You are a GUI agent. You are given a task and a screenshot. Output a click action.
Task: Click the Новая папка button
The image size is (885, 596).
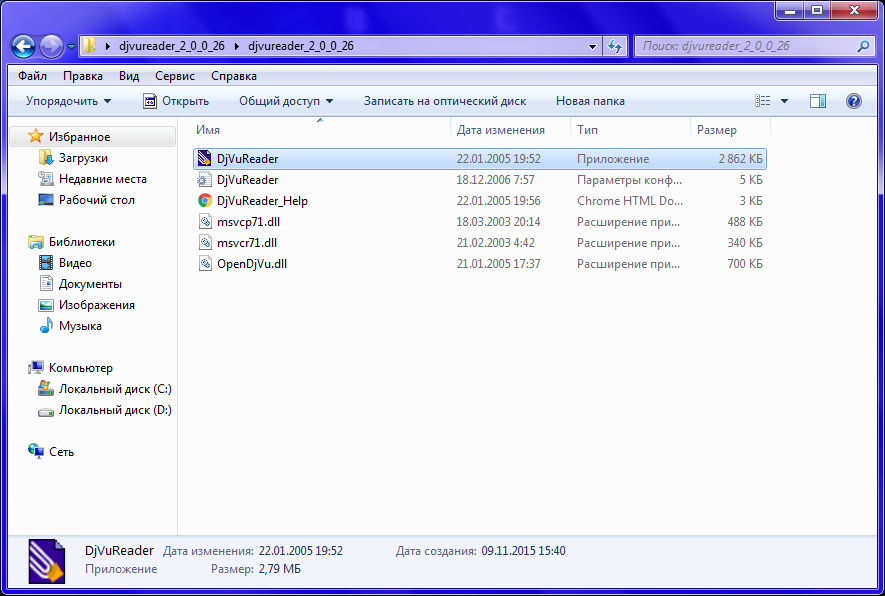click(590, 101)
